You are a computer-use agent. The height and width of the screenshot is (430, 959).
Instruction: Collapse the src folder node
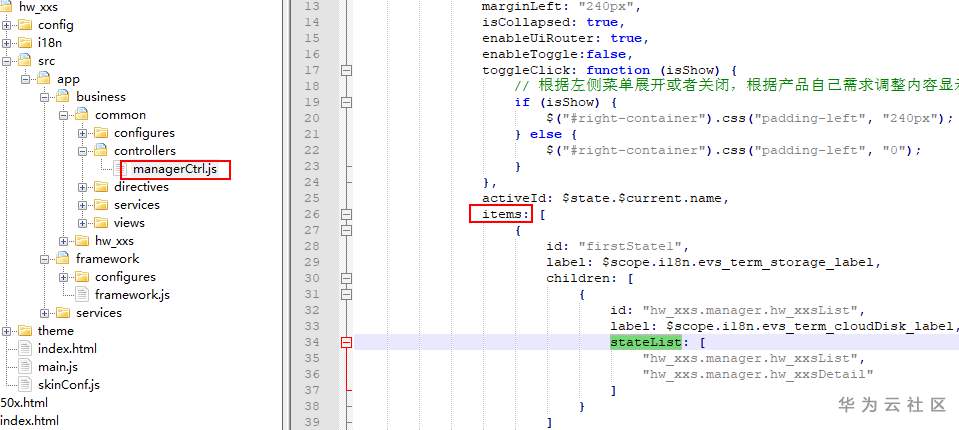point(6,61)
